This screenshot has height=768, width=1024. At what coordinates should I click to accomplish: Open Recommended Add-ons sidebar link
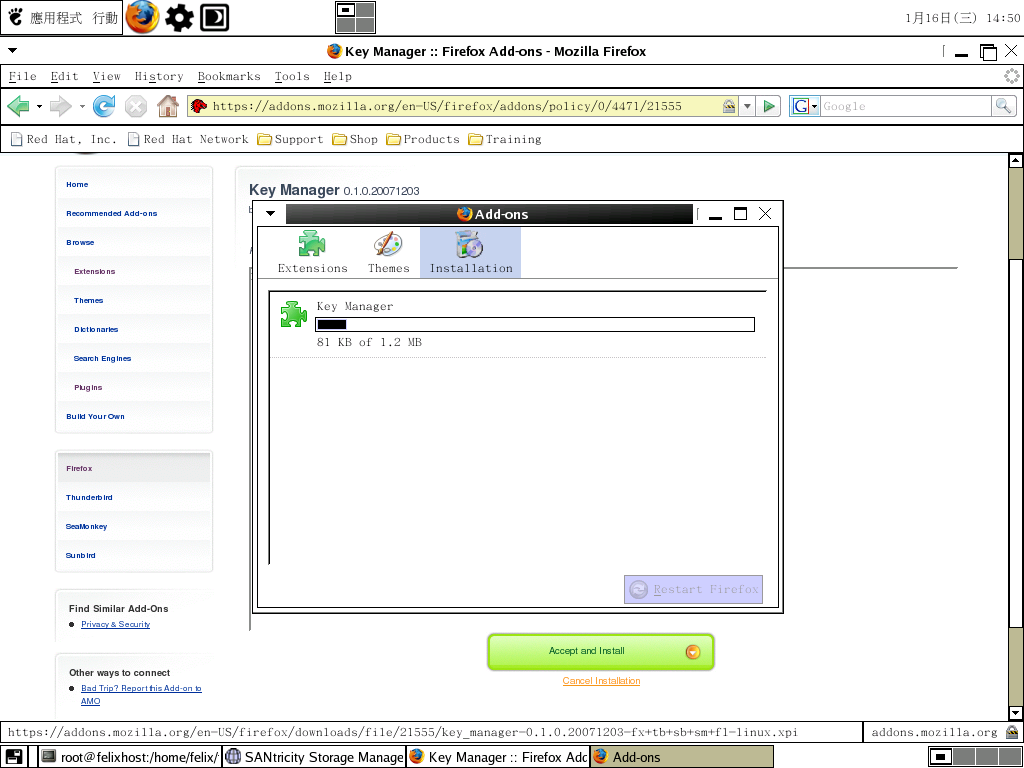(112, 214)
